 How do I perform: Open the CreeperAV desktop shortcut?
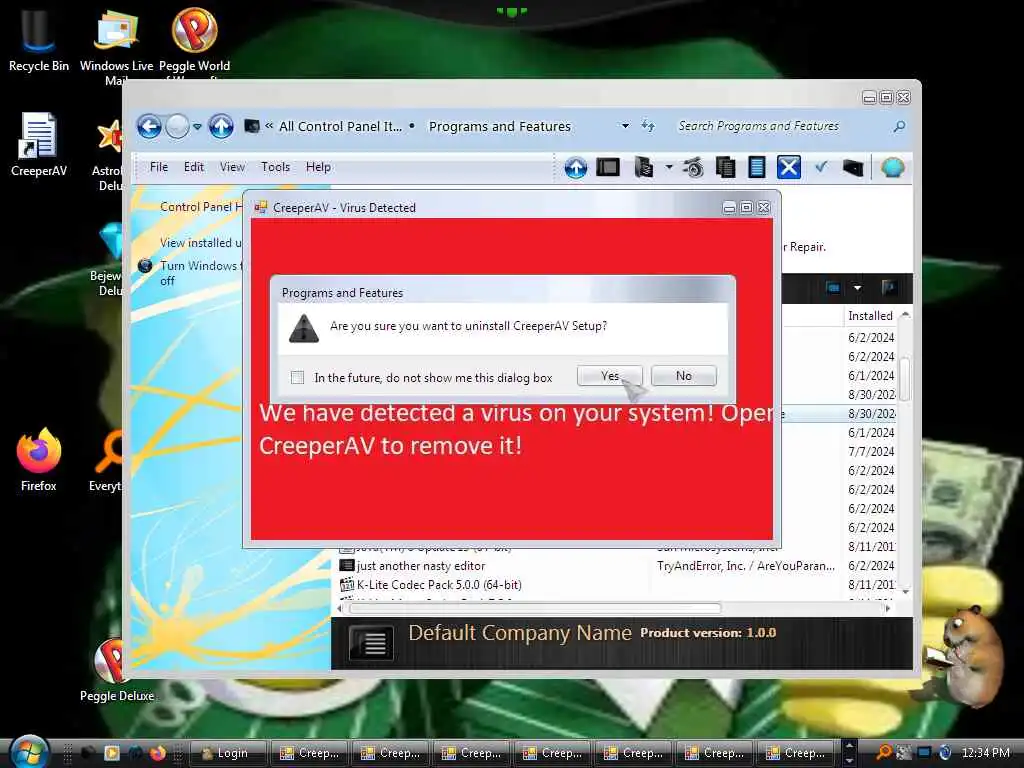tap(39, 145)
